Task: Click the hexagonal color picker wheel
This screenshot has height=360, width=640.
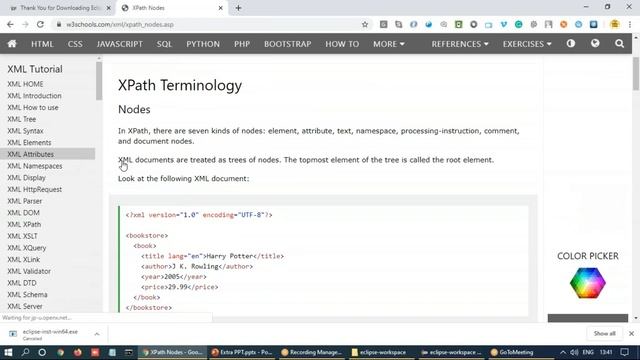Action: click(x=588, y=283)
